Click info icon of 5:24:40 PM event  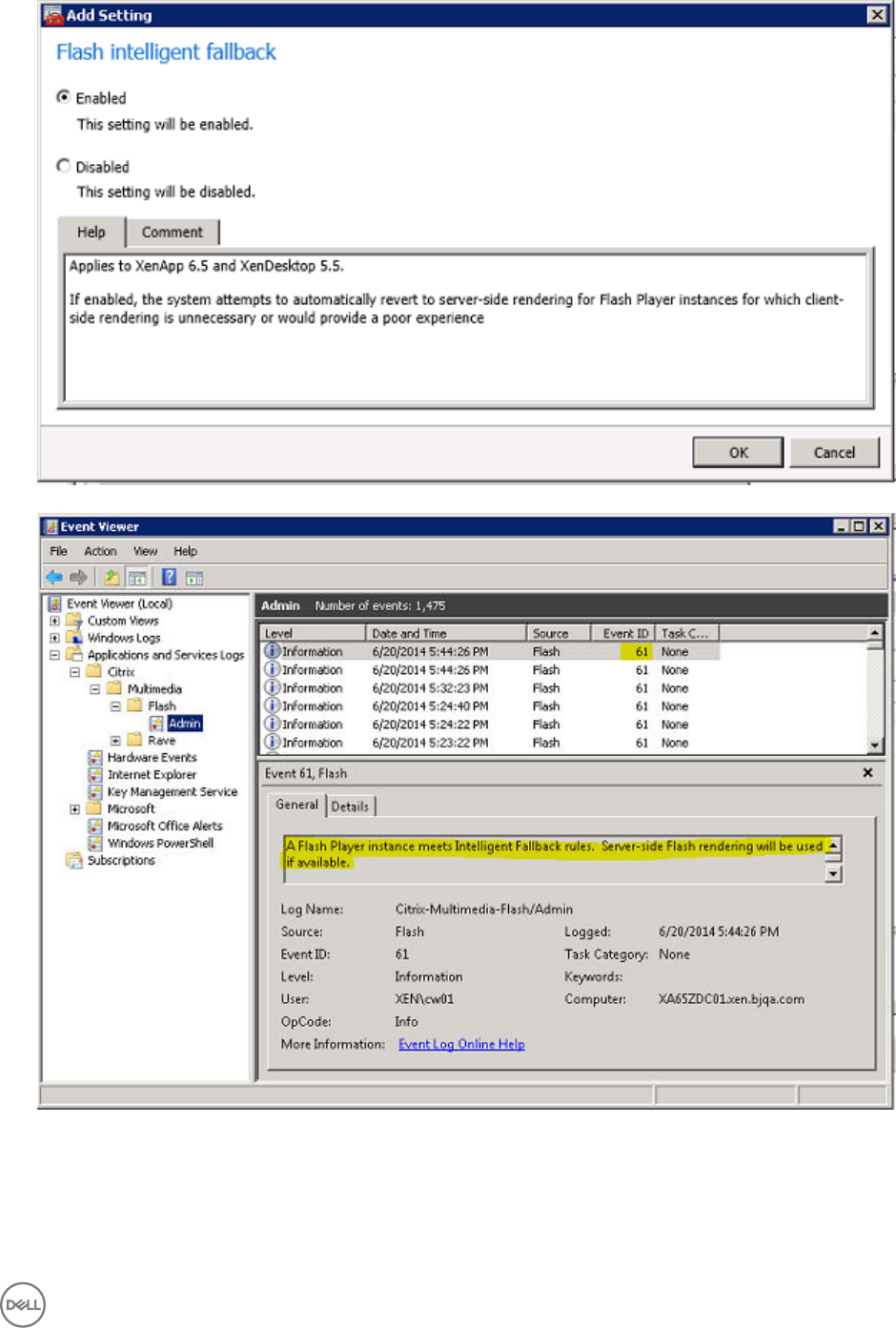pos(273,705)
